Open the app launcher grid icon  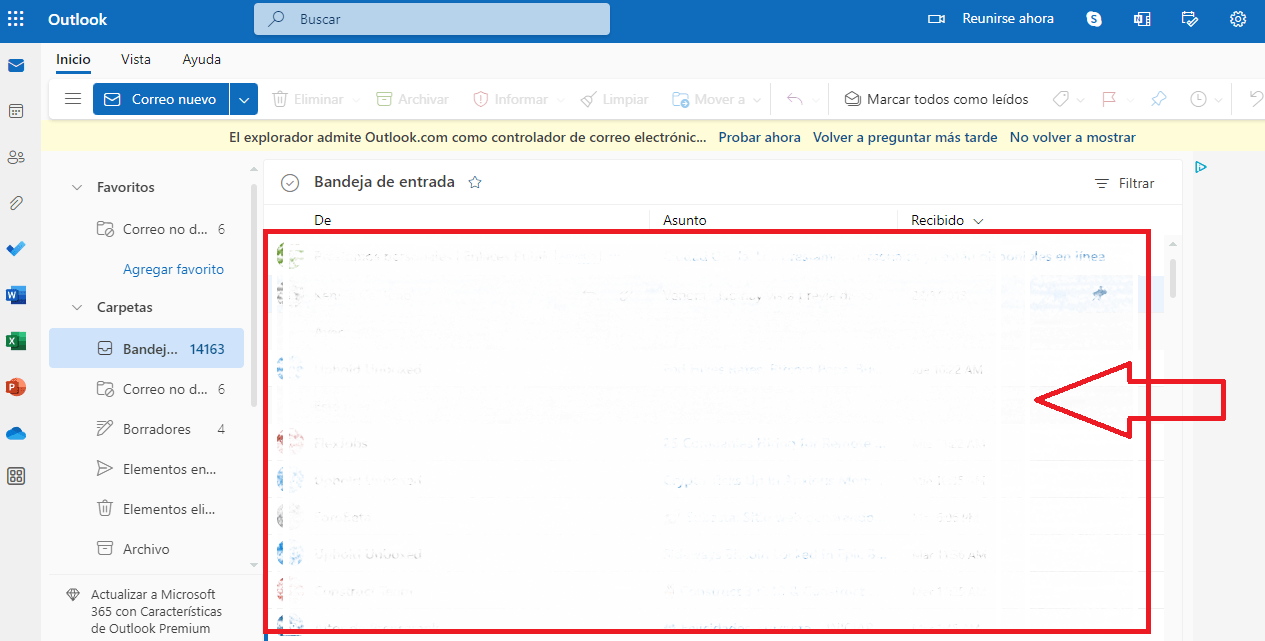point(15,18)
